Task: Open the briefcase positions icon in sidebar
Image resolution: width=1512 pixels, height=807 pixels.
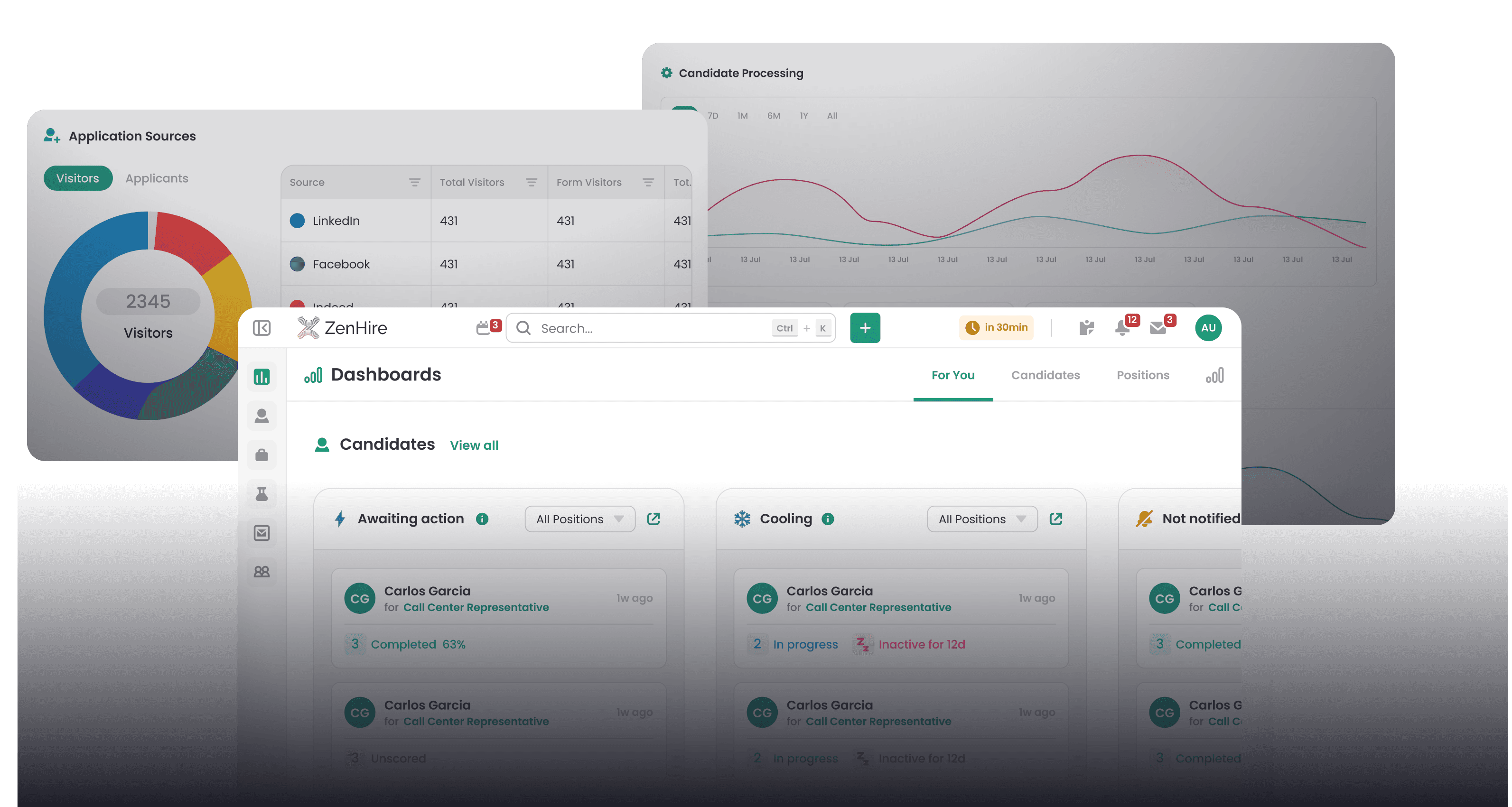Action: click(261, 455)
